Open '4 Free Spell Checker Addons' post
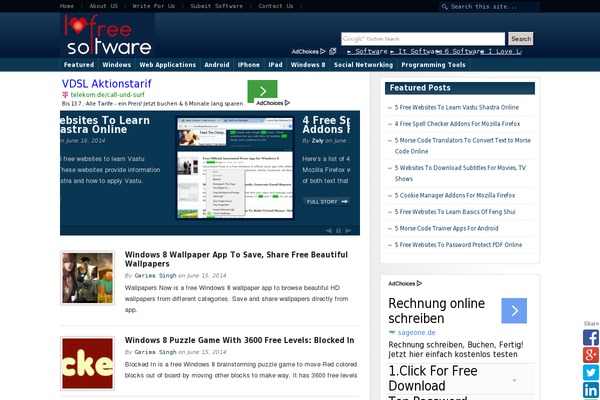 click(x=457, y=124)
